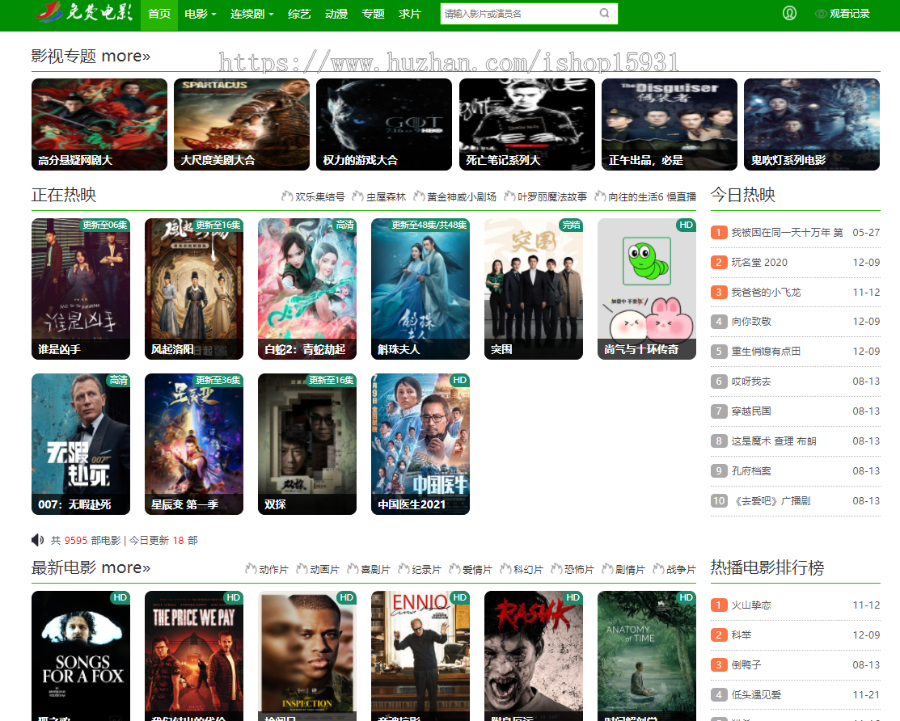Image resolution: width=900 pixels, height=721 pixels.
Task: Expand the 电影 dropdown menu
Action: [200, 14]
